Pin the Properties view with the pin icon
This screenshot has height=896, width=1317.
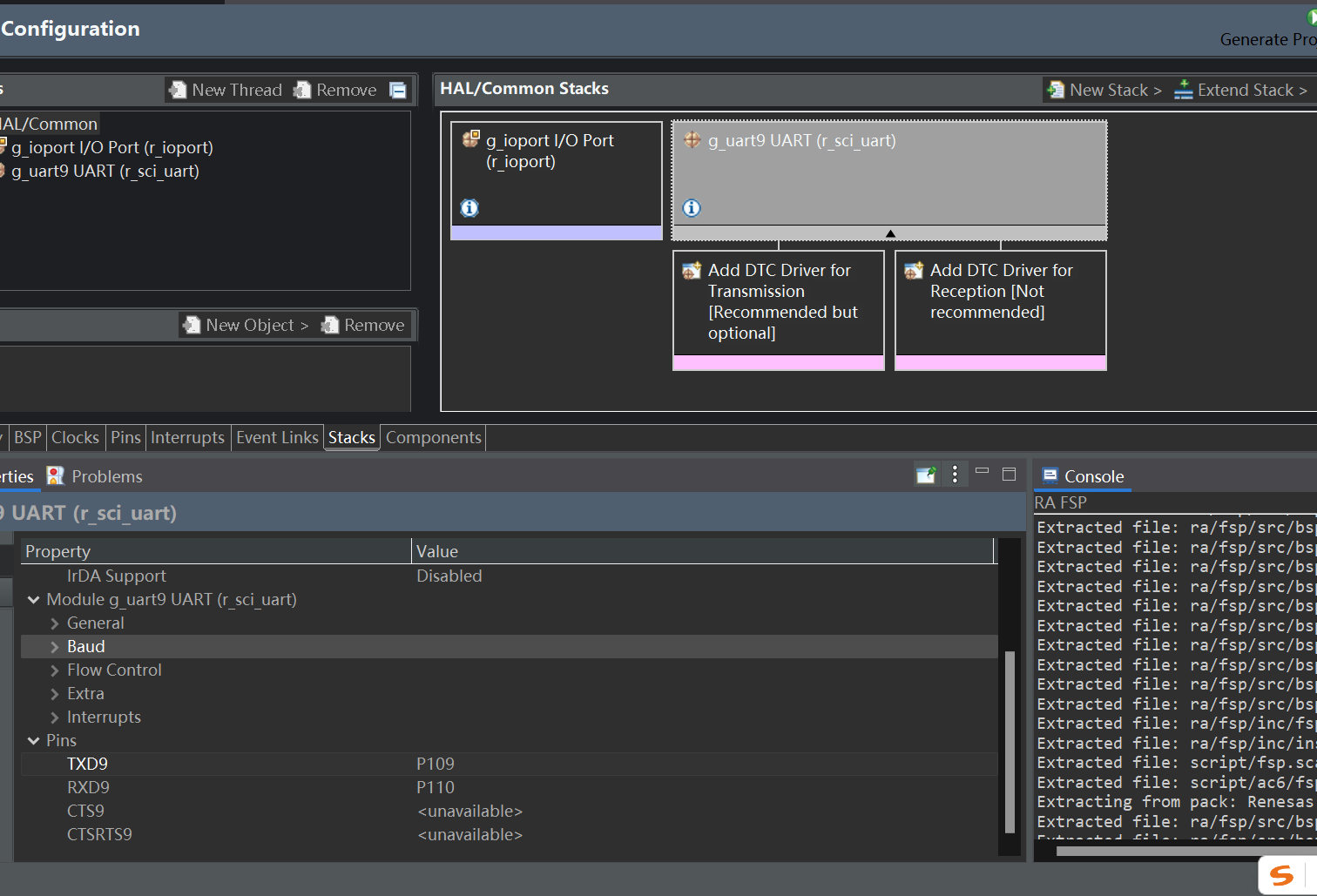coord(926,475)
